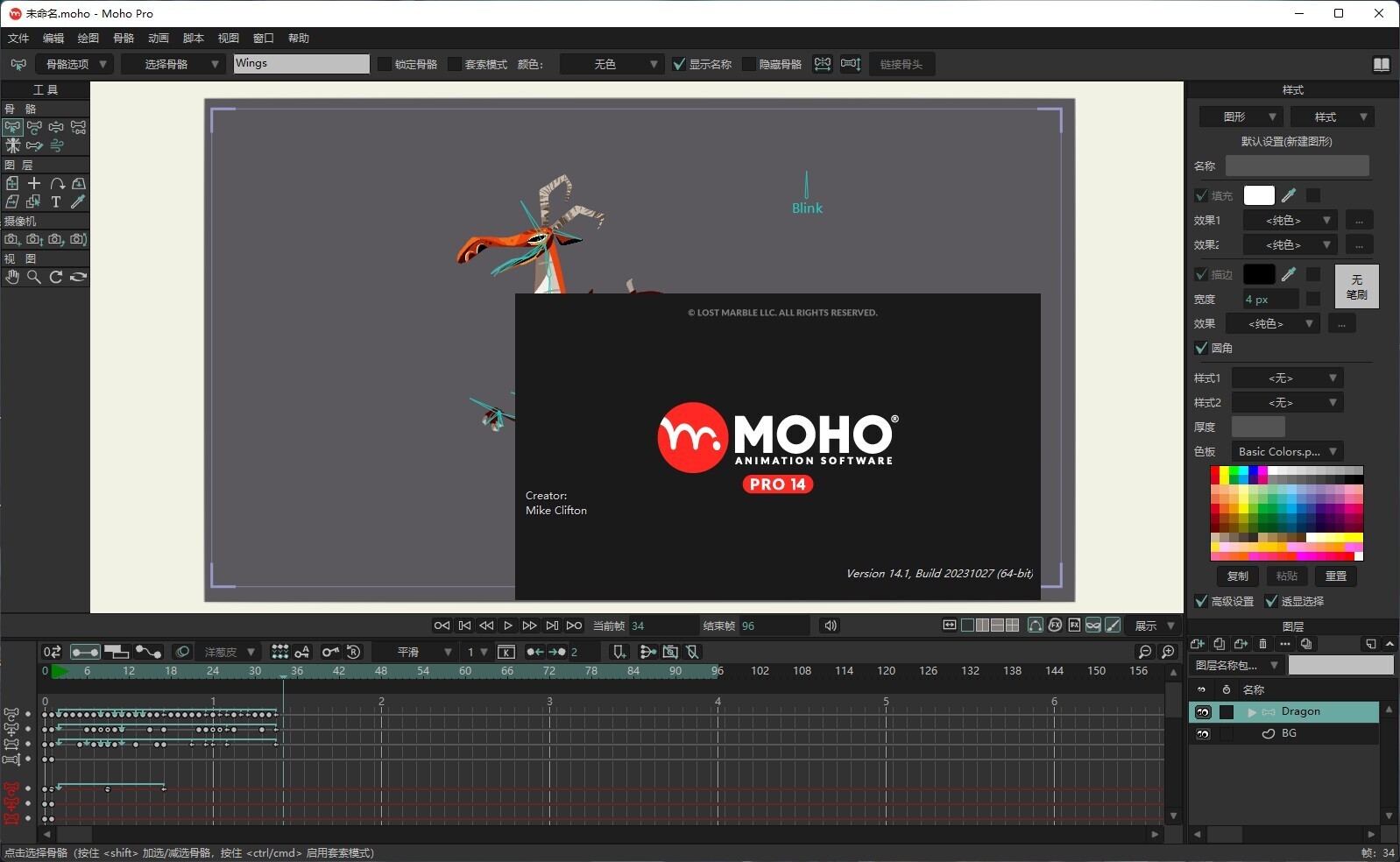The image size is (1400, 862).
Task: Select the Hand pan tool
Action: (x=12, y=277)
